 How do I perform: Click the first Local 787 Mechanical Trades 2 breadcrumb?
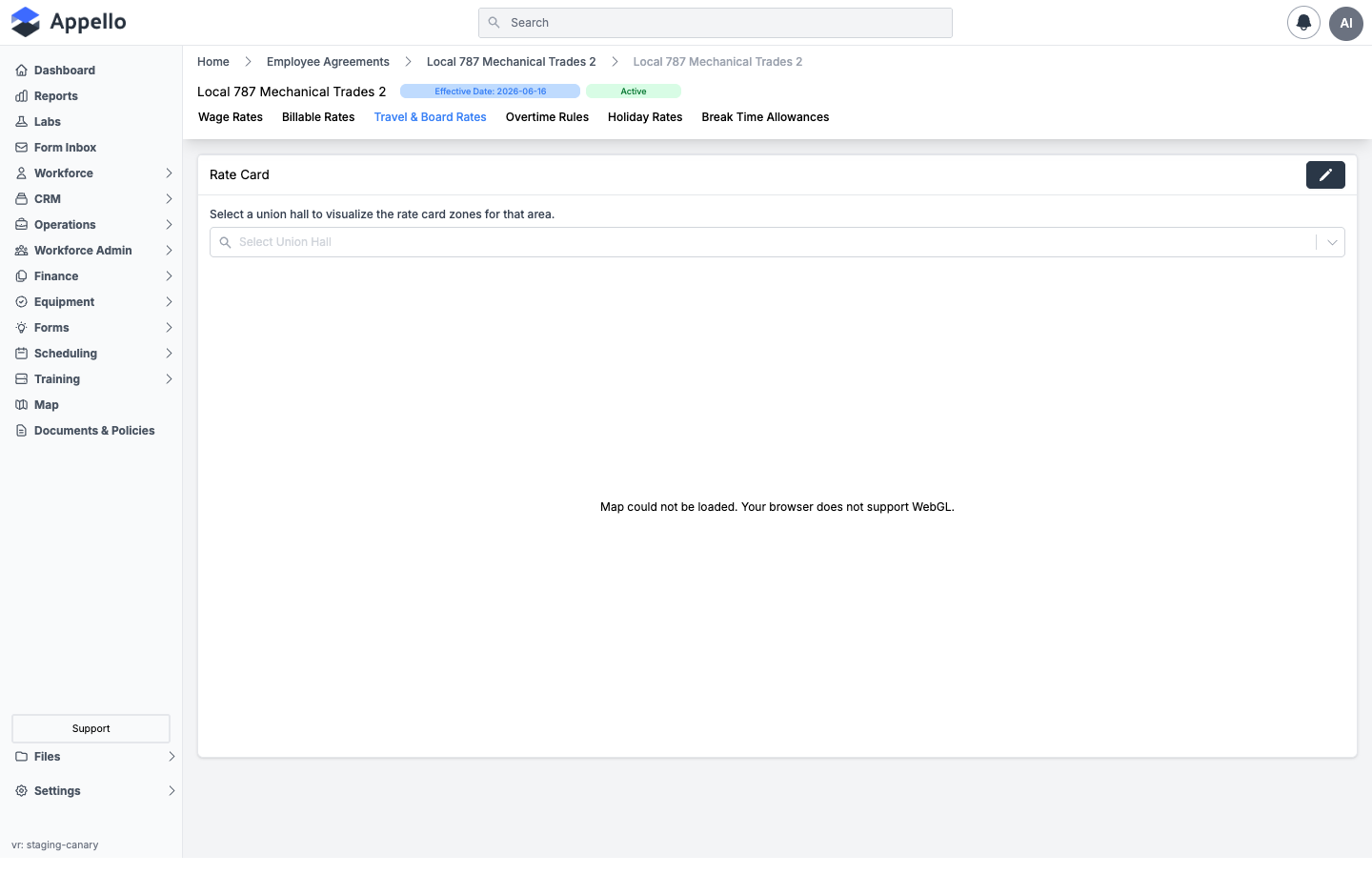pyautogui.click(x=511, y=62)
